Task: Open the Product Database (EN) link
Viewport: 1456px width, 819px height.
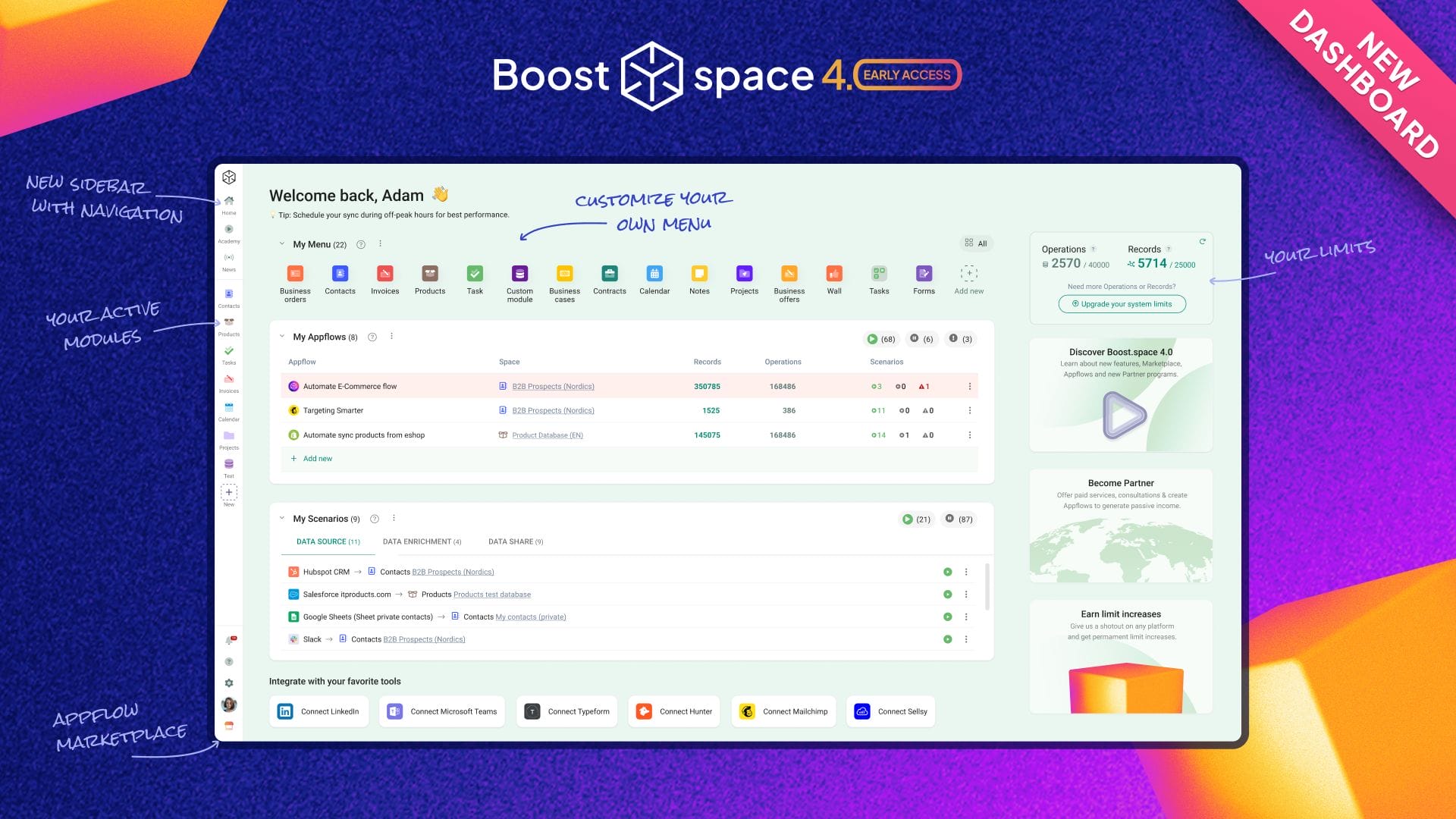Action: point(547,435)
